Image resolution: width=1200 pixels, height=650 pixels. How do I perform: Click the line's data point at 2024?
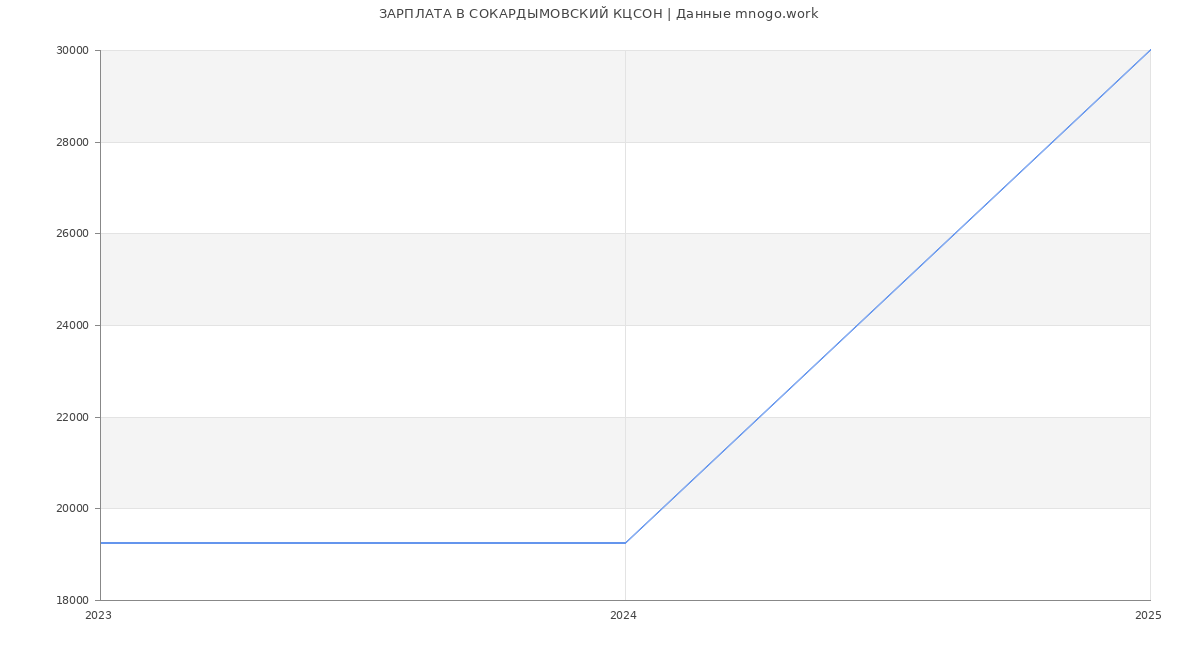click(625, 543)
